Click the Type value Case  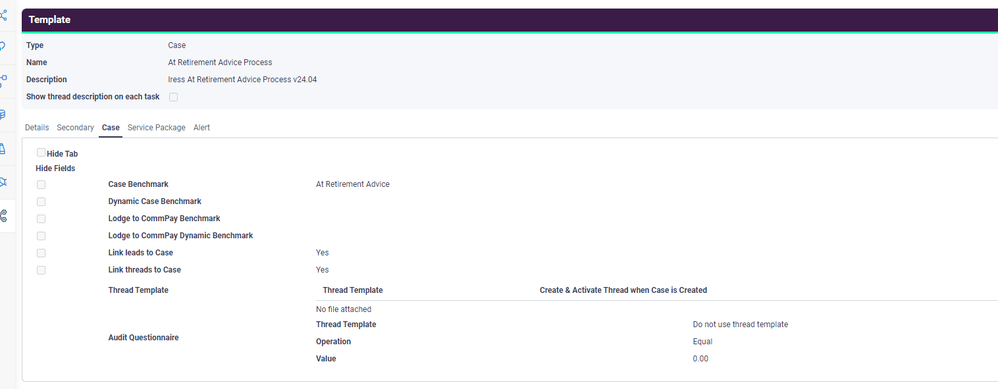click(x=177, y=45)
